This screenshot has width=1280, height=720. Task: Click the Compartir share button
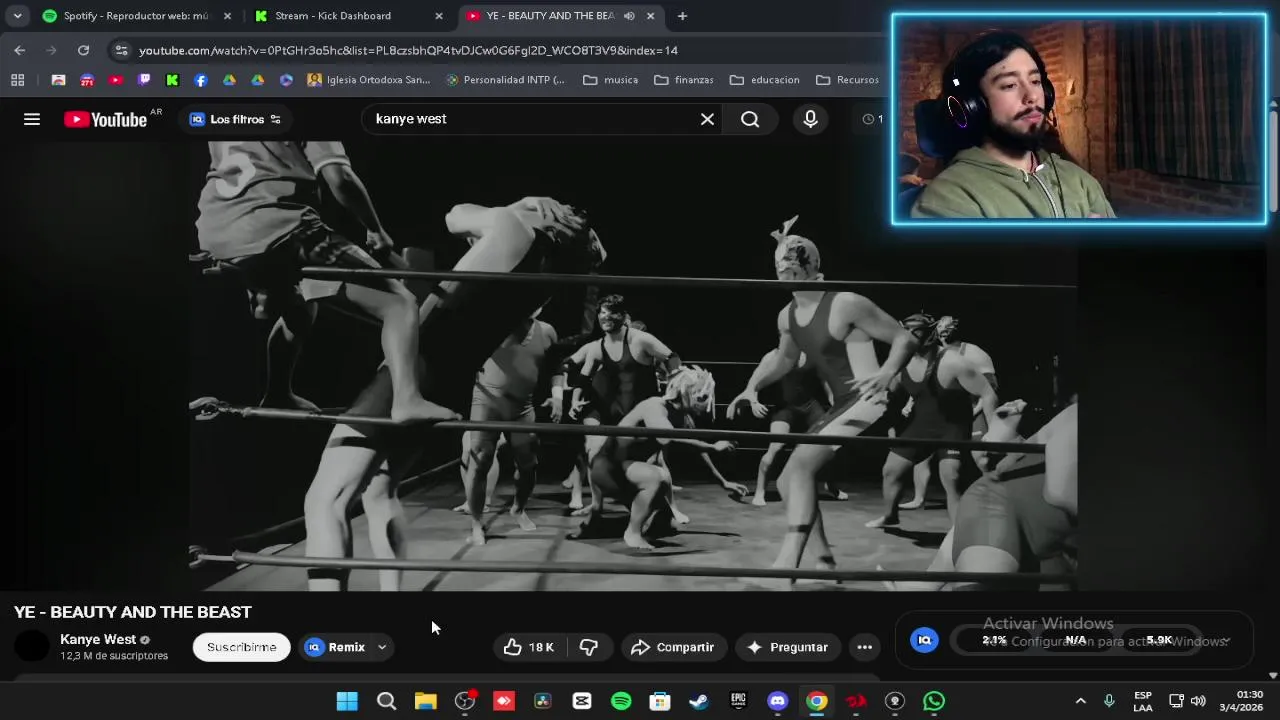click(672, 647)
